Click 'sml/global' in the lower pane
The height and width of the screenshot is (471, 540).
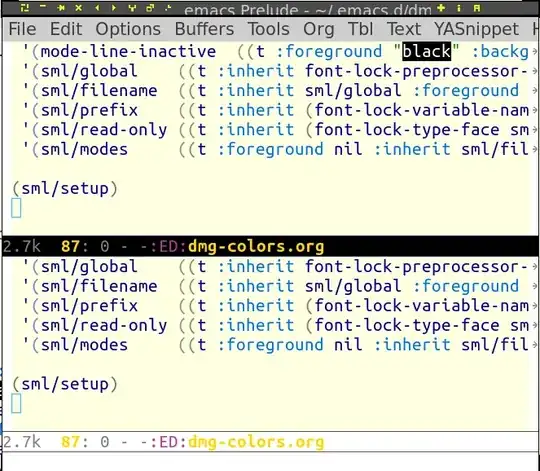(89, 267)
